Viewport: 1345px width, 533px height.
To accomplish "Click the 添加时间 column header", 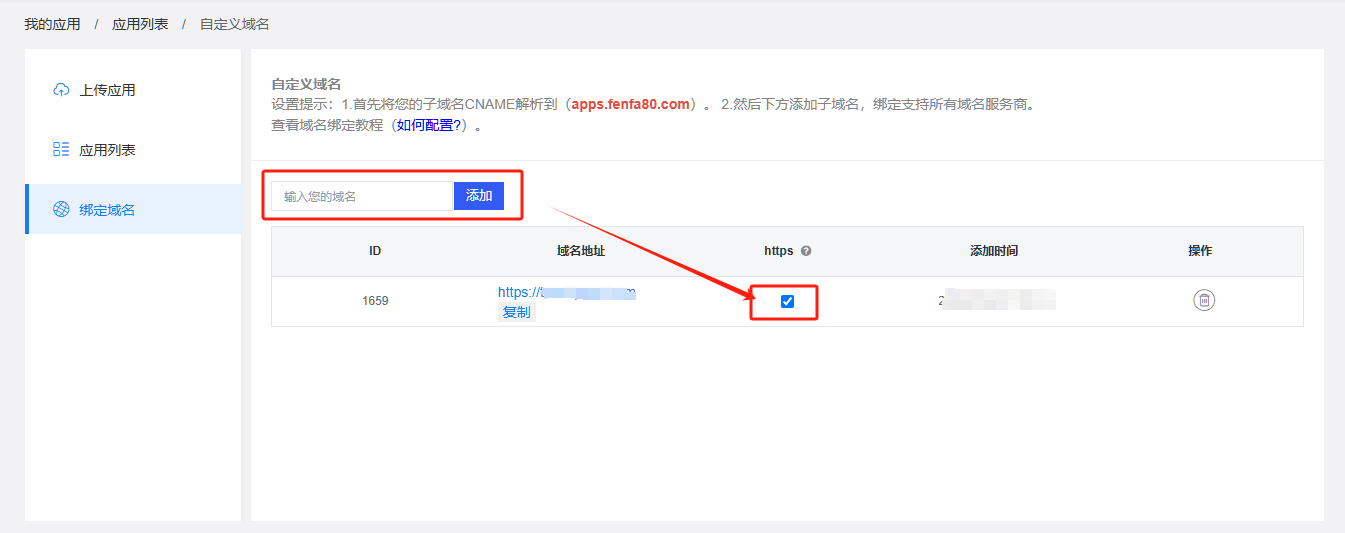I will click(x=994, y=251).
